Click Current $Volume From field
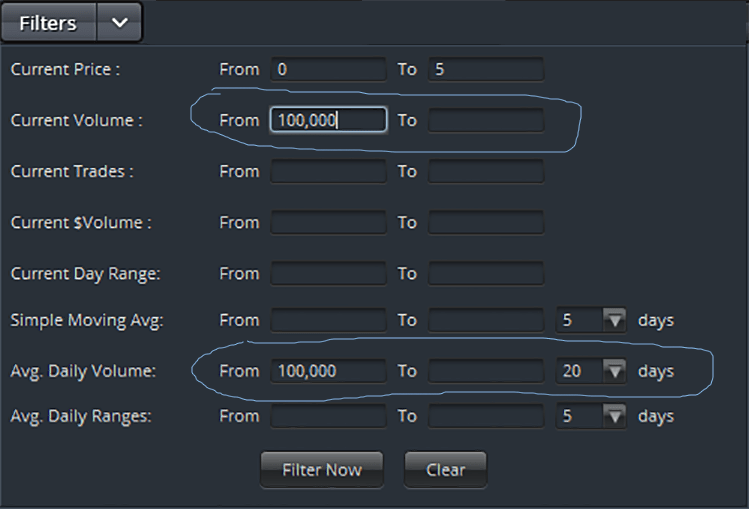Screen dimensions: 749x509 tap(327, 222)
